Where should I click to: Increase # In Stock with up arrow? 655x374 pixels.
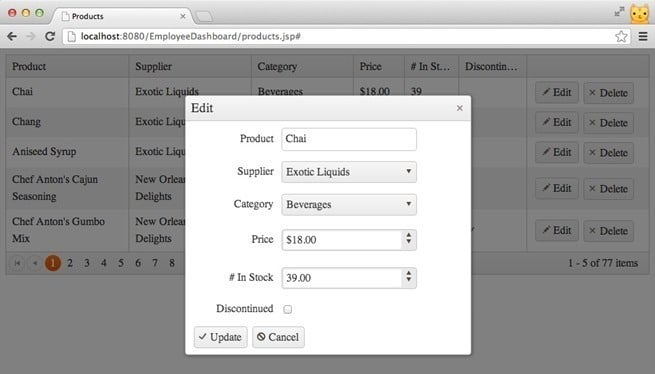click(x=409, y=273)
